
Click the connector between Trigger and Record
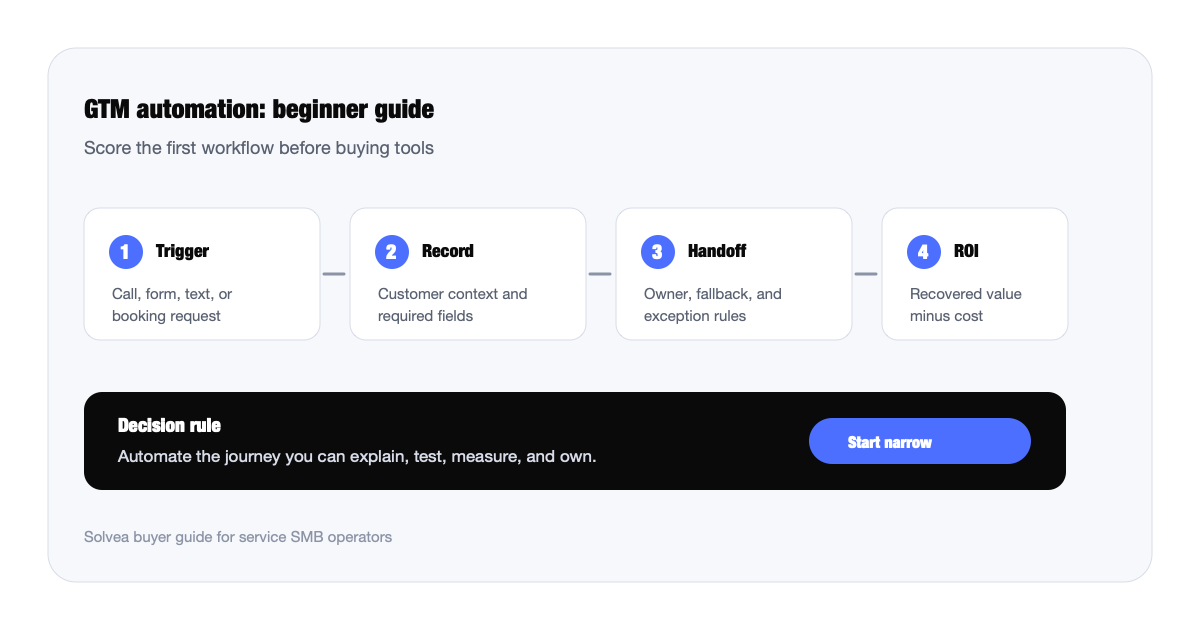coord(334,274)
